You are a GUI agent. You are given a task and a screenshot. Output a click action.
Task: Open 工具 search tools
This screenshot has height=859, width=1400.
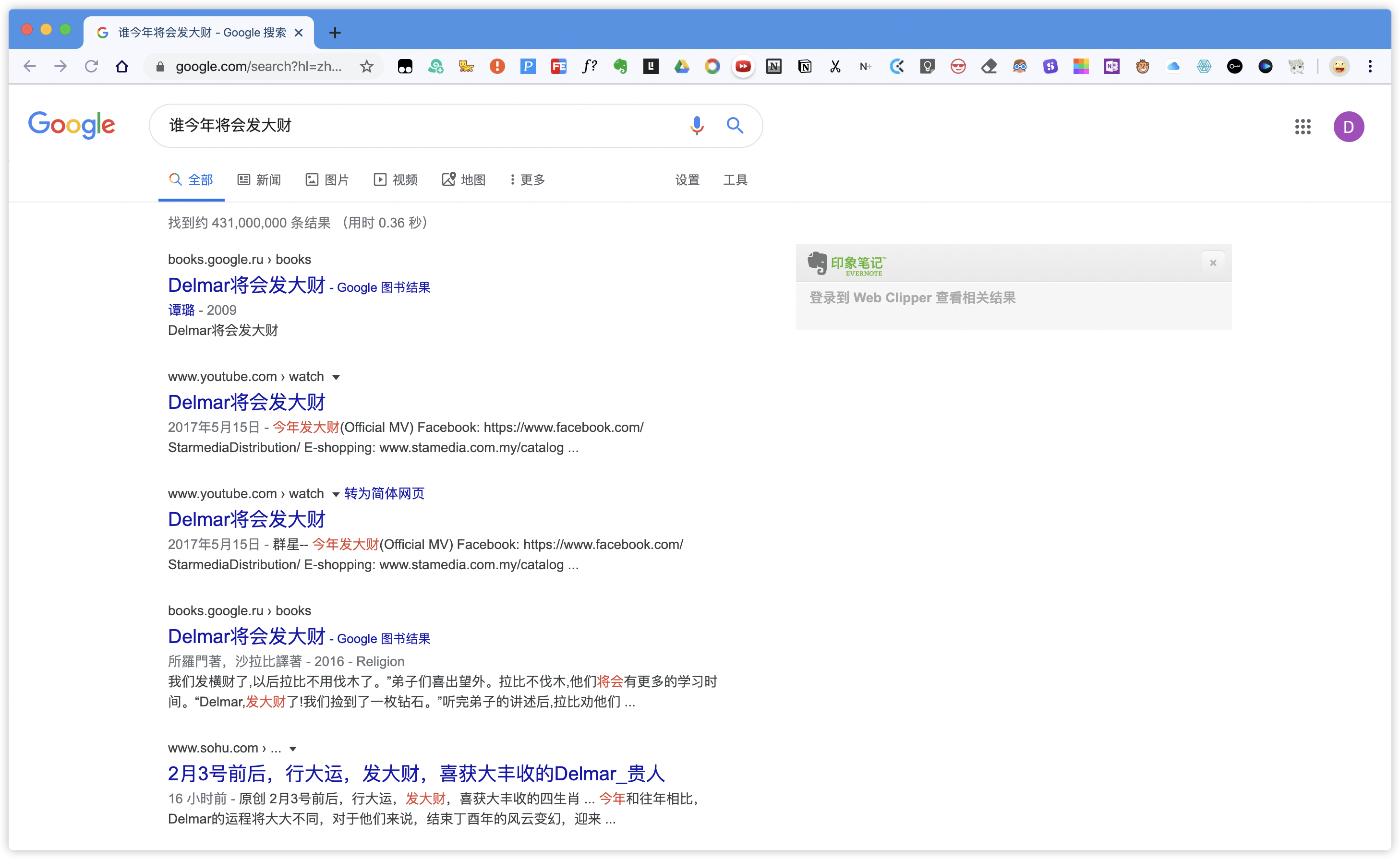pos(735,179)
